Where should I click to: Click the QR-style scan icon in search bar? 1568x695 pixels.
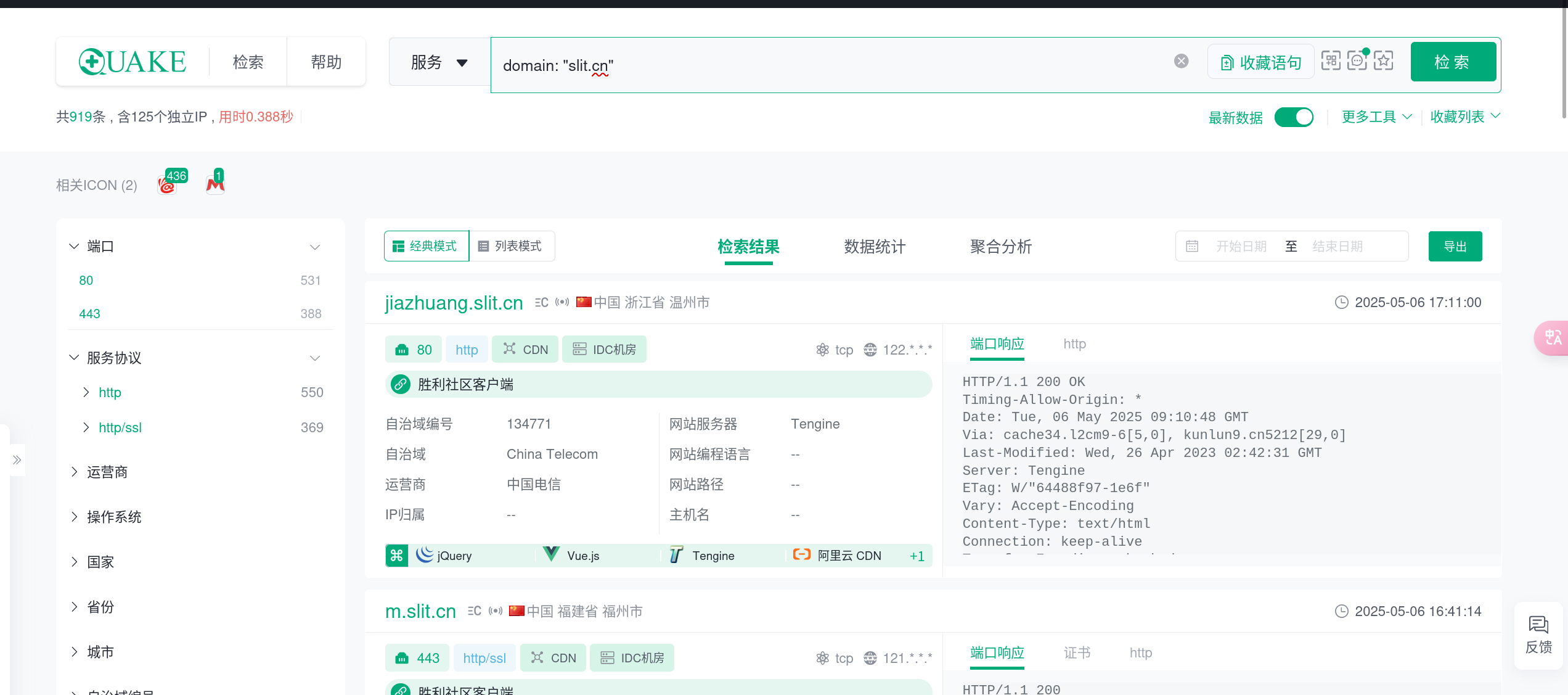tap(1330, 61)
